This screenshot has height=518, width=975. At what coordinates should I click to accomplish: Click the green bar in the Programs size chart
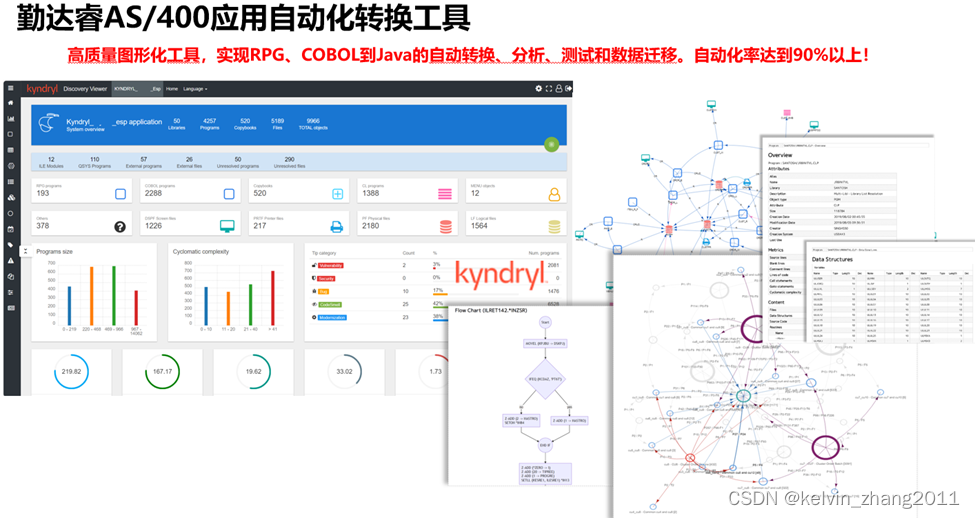point(114,295)
